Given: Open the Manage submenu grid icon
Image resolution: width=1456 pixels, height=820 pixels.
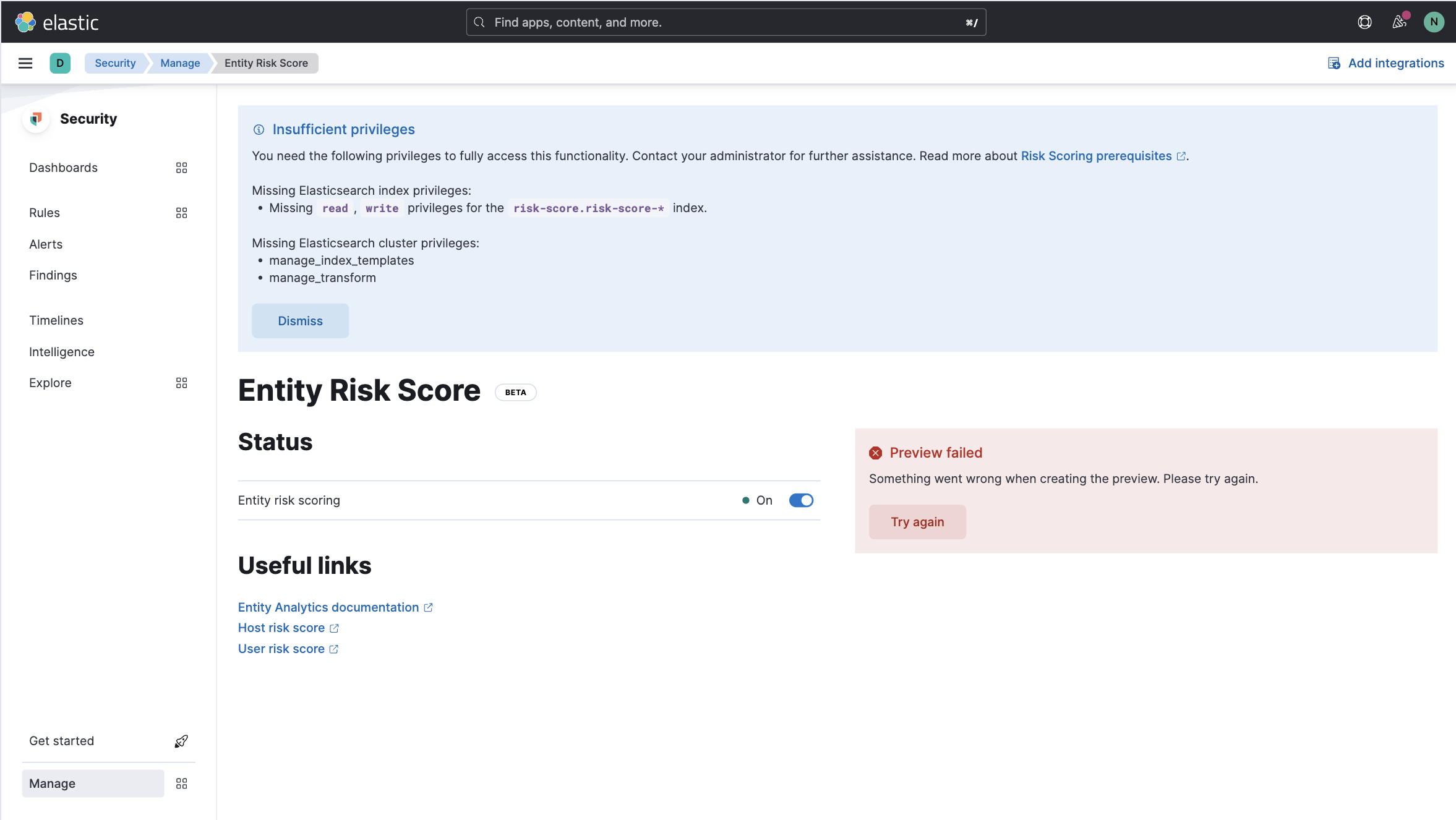Looking at the screenshot, I should click(x=181, y=784).
